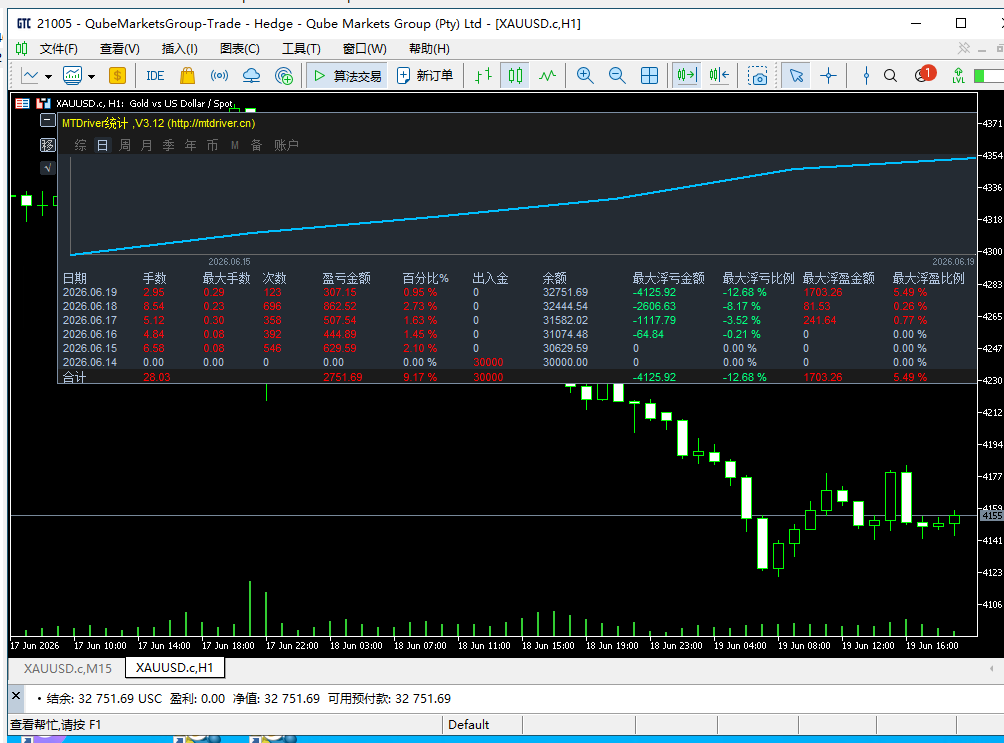The height and width of the screenshot is (743, 1004).
Task: Switch to the XAUUSD.c,M15 chart tab
Action: click(x=68, y=668)
